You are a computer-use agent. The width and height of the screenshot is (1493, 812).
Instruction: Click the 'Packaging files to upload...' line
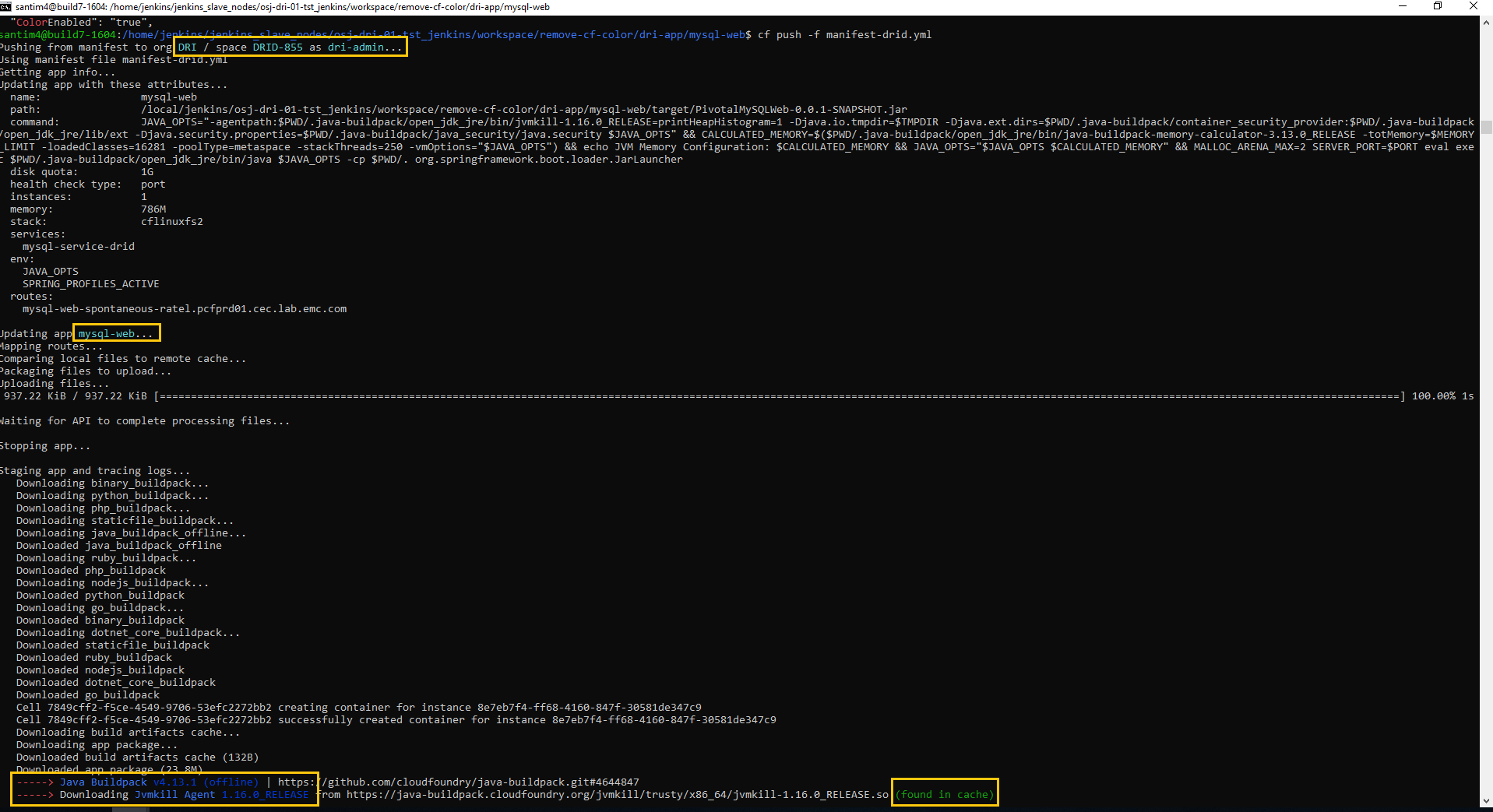click(x=86, y=371)
